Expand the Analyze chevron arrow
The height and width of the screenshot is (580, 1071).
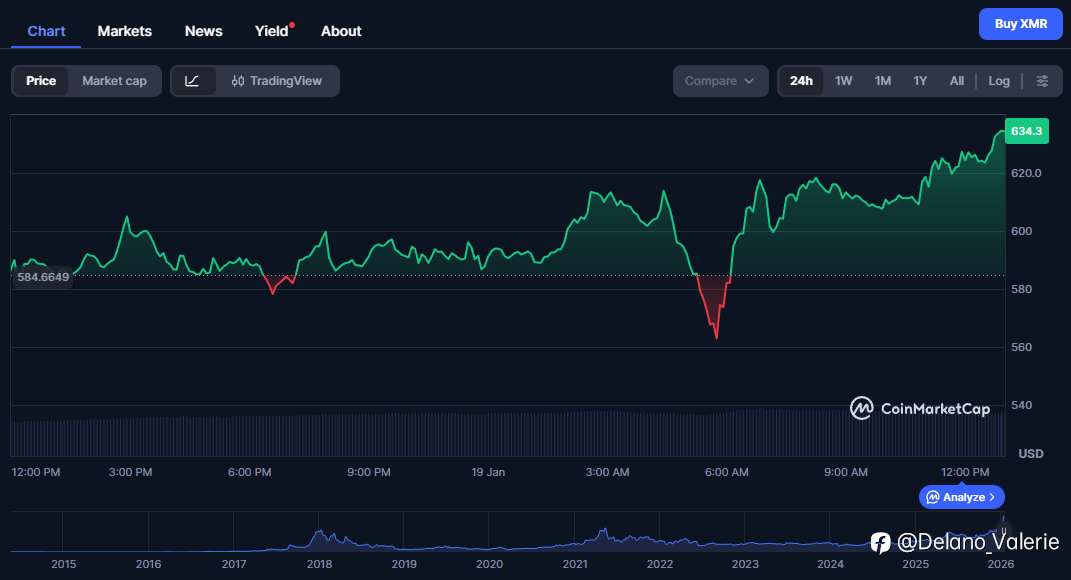992,497
